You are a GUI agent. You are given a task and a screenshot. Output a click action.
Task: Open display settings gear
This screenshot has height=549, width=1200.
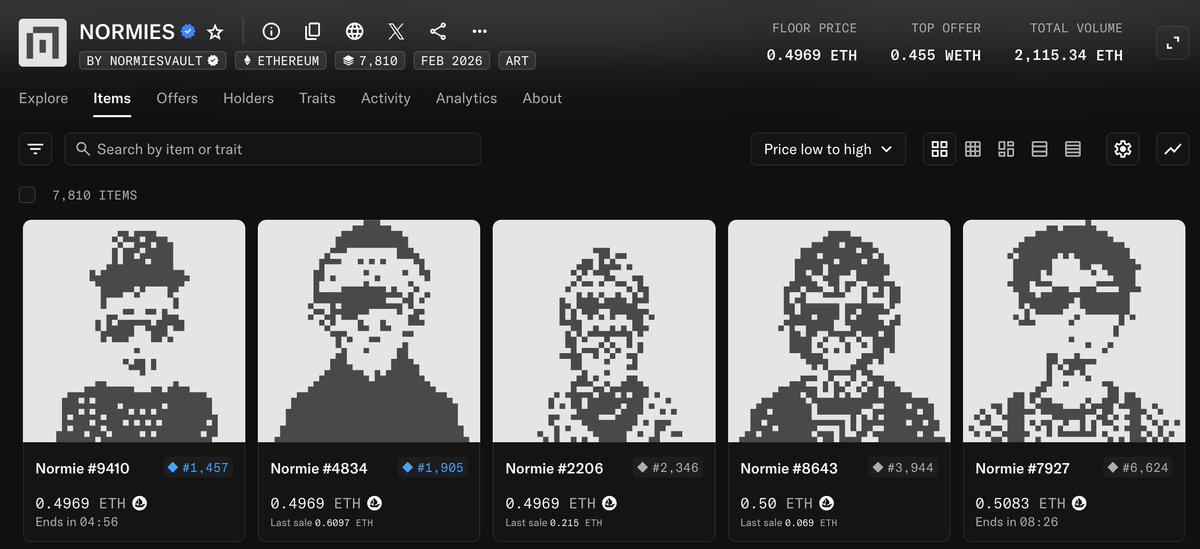(1123, 149)
